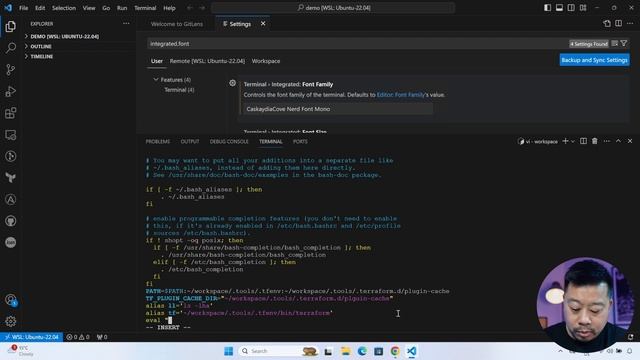Add a new terminal
640x360 pixels.
[x=565, y=141]
